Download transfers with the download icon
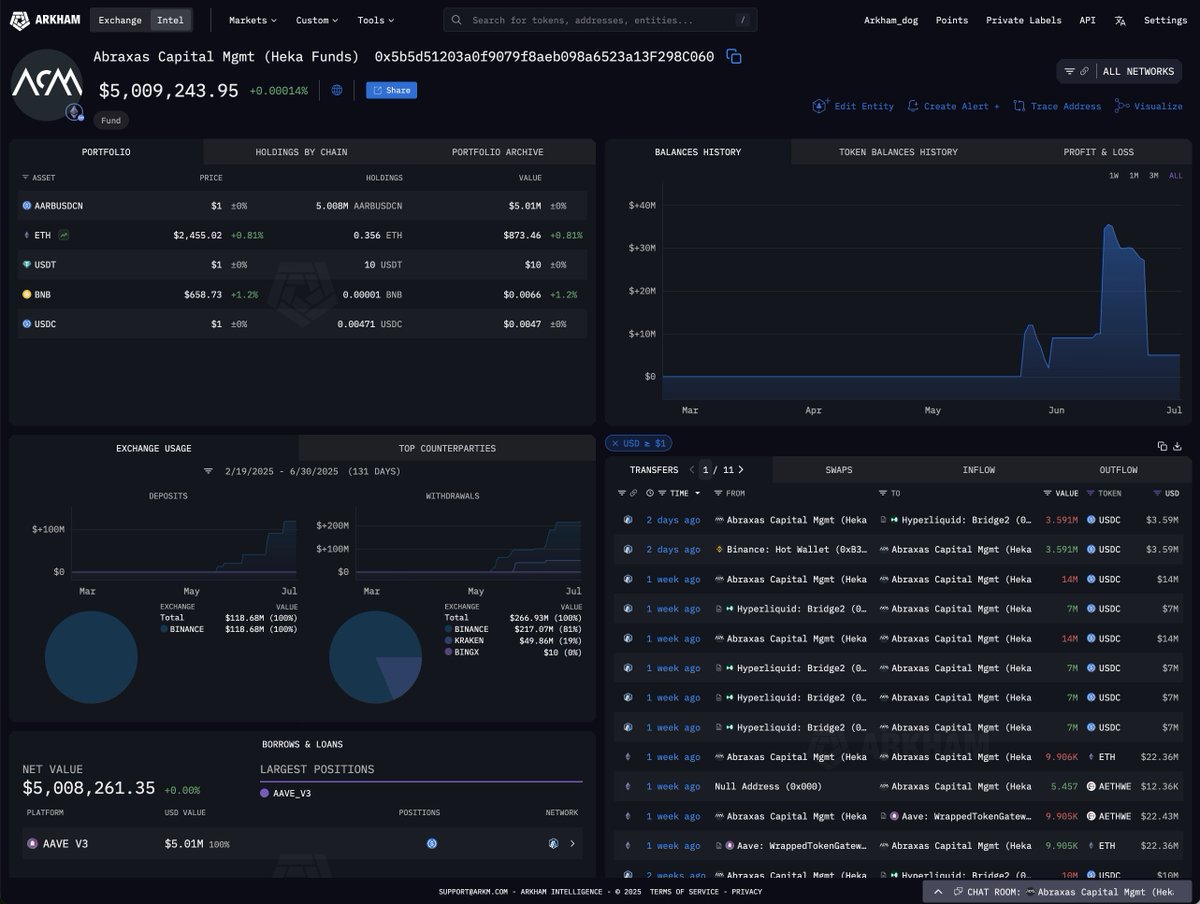The image size is (1200, 904). coord(1177,446)
